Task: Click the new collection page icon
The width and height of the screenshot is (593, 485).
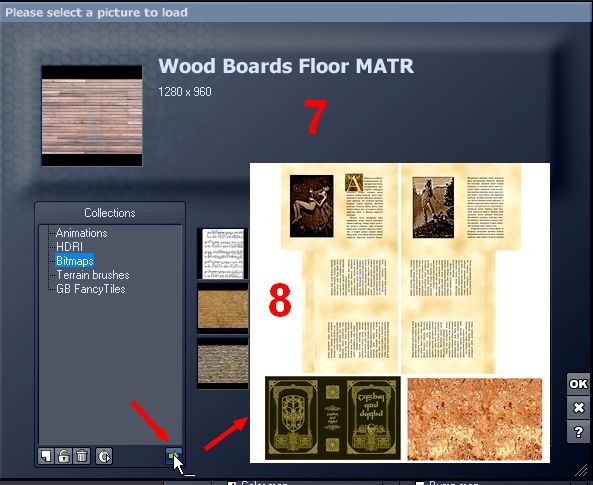Action: click(45, 456)
